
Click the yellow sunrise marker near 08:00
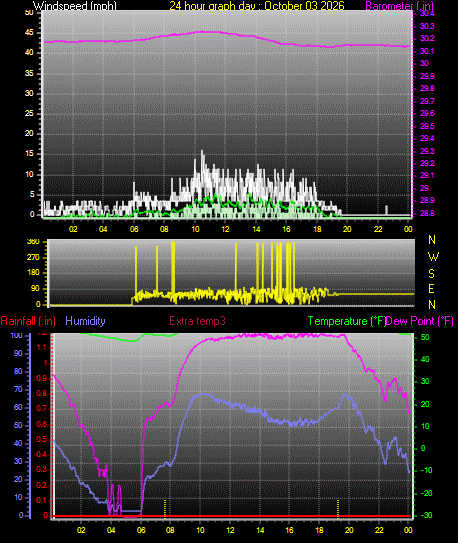(x=165, y=509)
